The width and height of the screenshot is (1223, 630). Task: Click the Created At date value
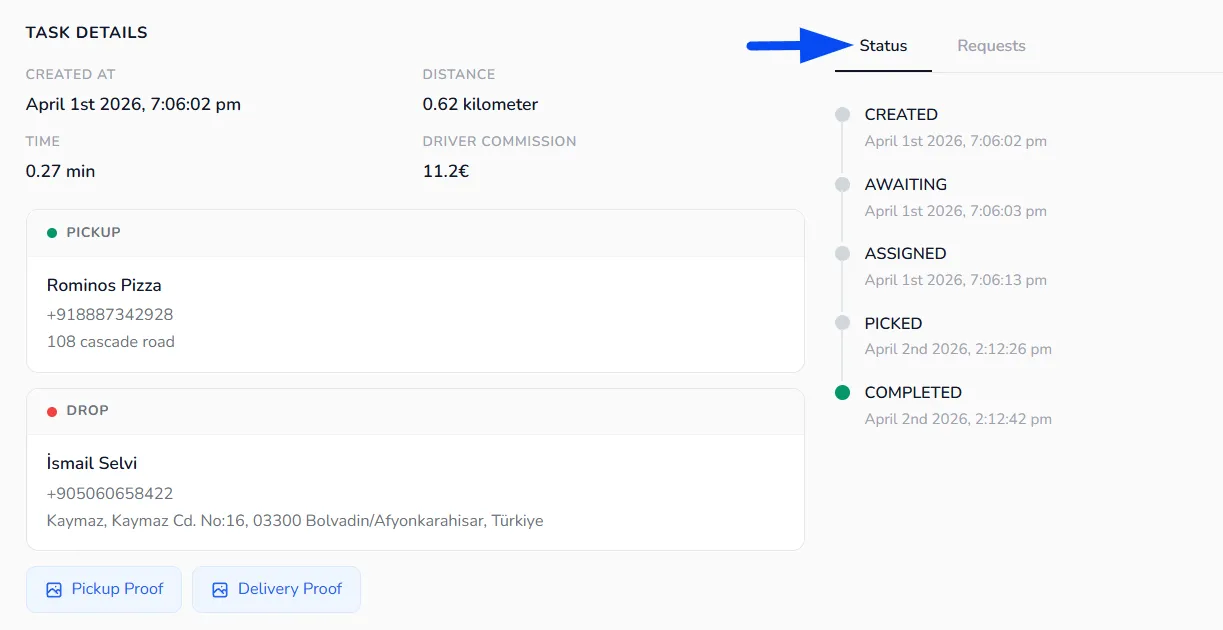tap(133, 104)
